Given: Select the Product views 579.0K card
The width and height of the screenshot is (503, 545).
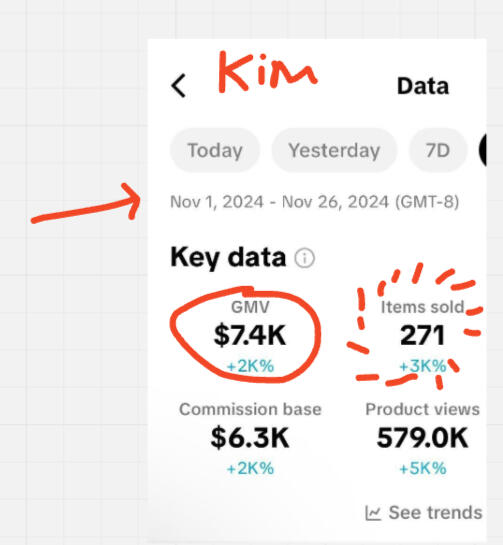Looking at the screenshot, I should click(x=422, y=438).
